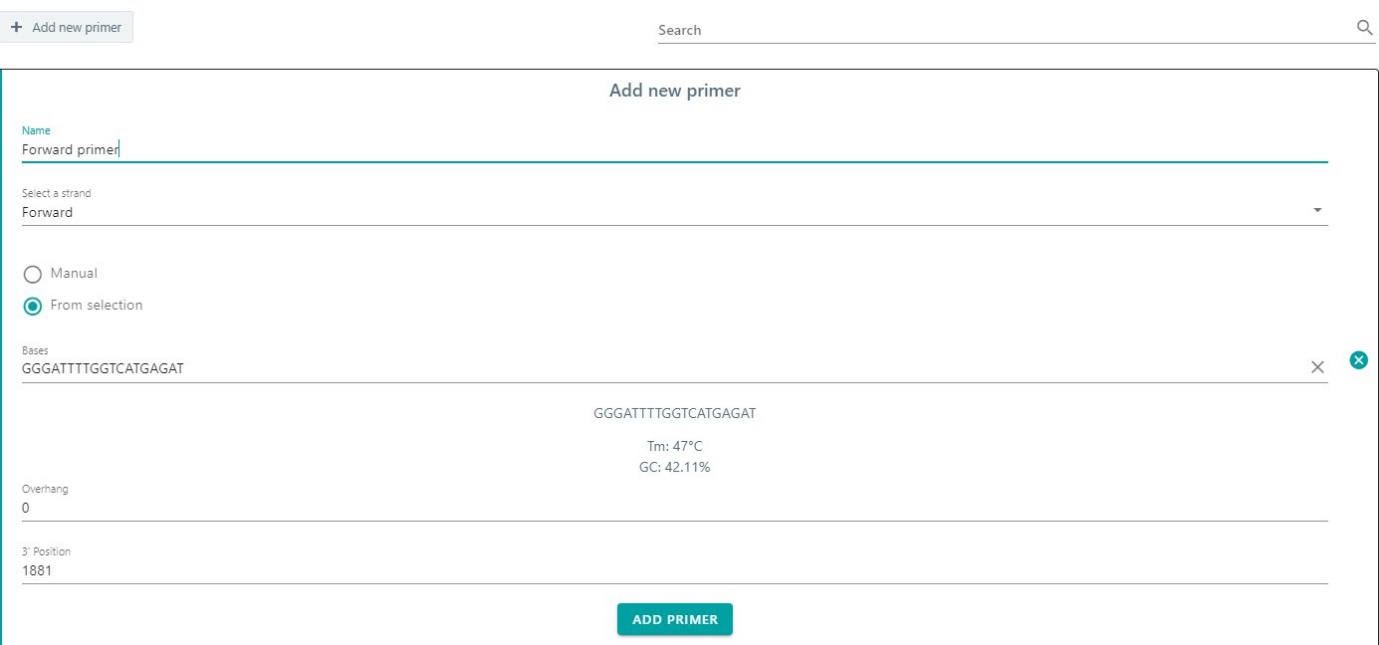Screen dimensions: 1379x645
Task: Click the Select a strand label
Action: point(56,193)
